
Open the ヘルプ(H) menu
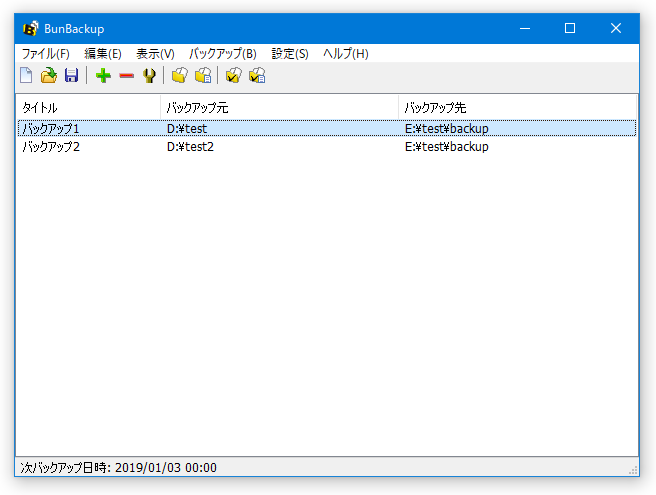click(x=346, y=54)
